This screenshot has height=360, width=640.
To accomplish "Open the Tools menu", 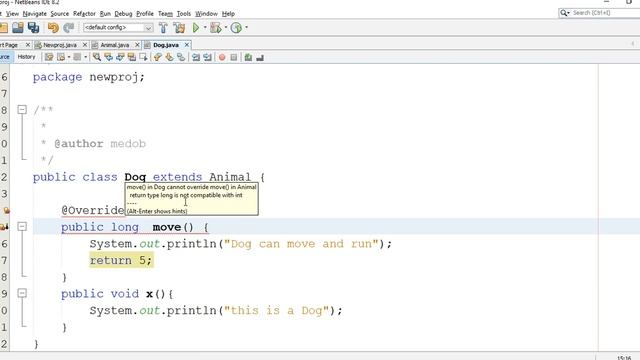I will click(x=184, y=13).
